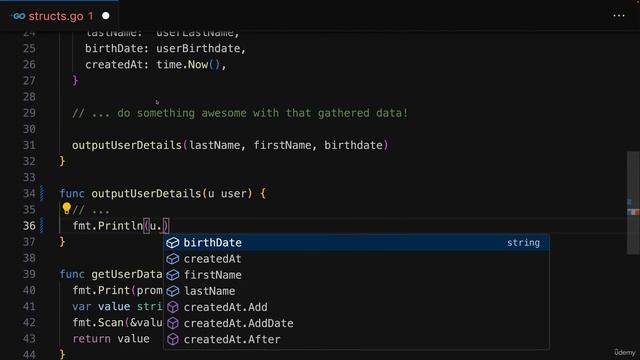The width and height of the screenshot is (640, 360).
Task: Click 'fmt.Println' on line 36
Action: pyautogui.click(x=108, y=226)
